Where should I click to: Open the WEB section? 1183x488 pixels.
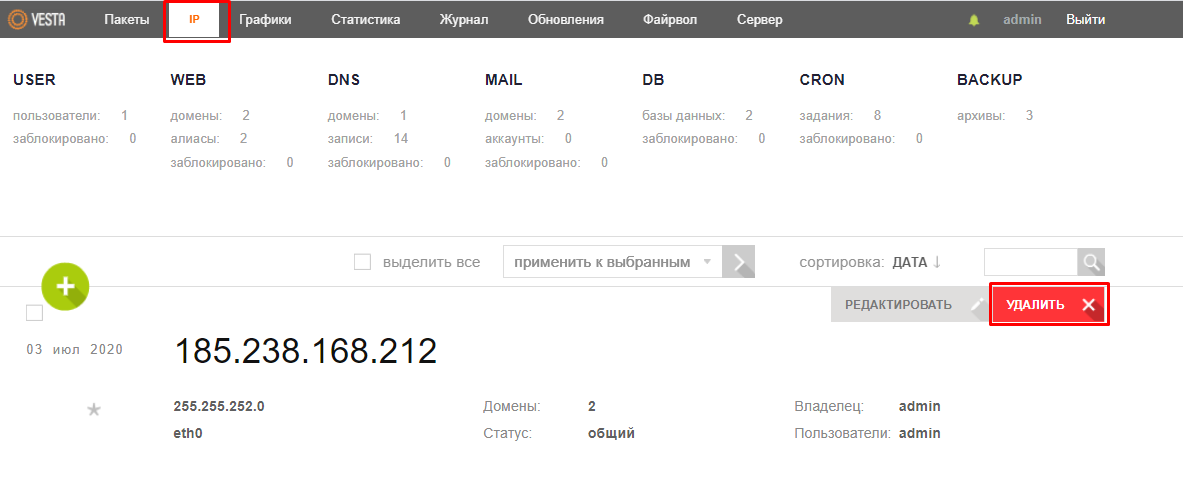click(x=189, y=80)
